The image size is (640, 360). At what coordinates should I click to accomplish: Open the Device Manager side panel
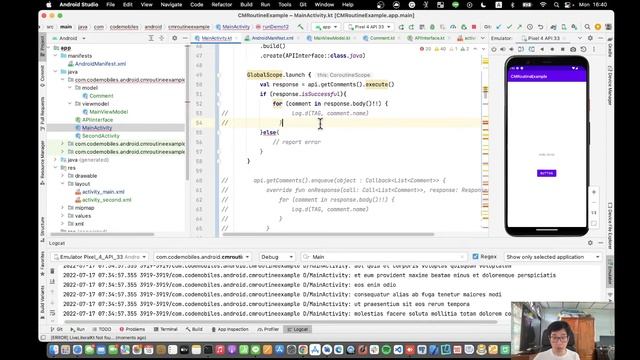click(x=609, y=86)
